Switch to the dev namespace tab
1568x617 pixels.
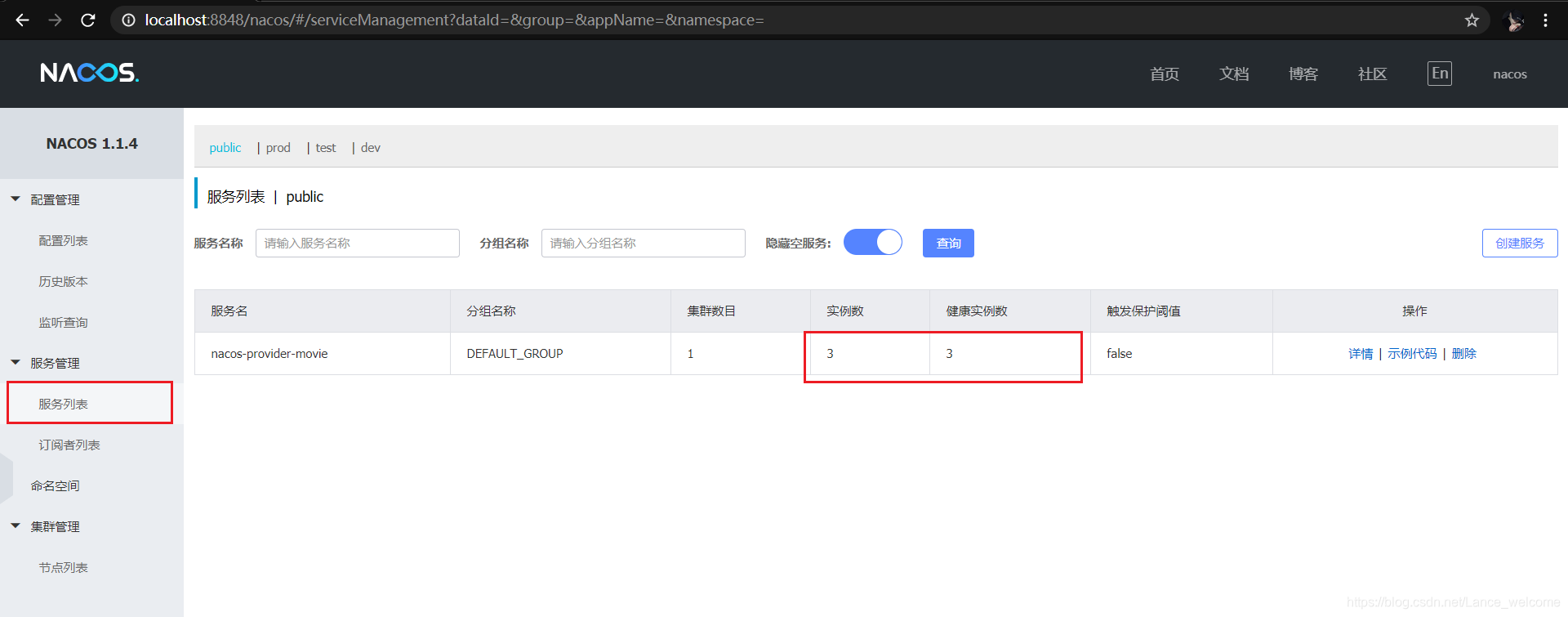click(x=371, y=148)
